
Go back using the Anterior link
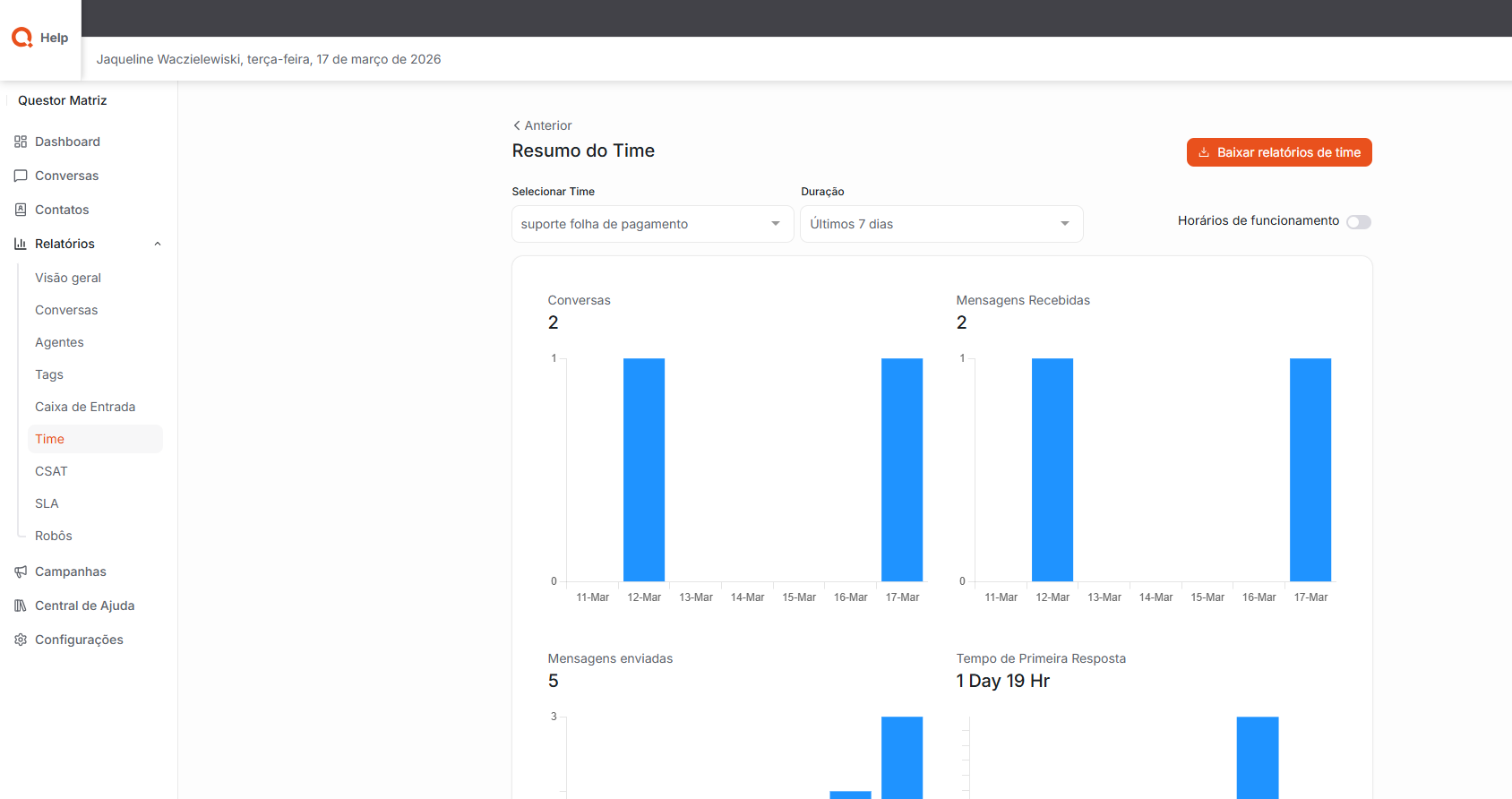[x=542, y=125]
